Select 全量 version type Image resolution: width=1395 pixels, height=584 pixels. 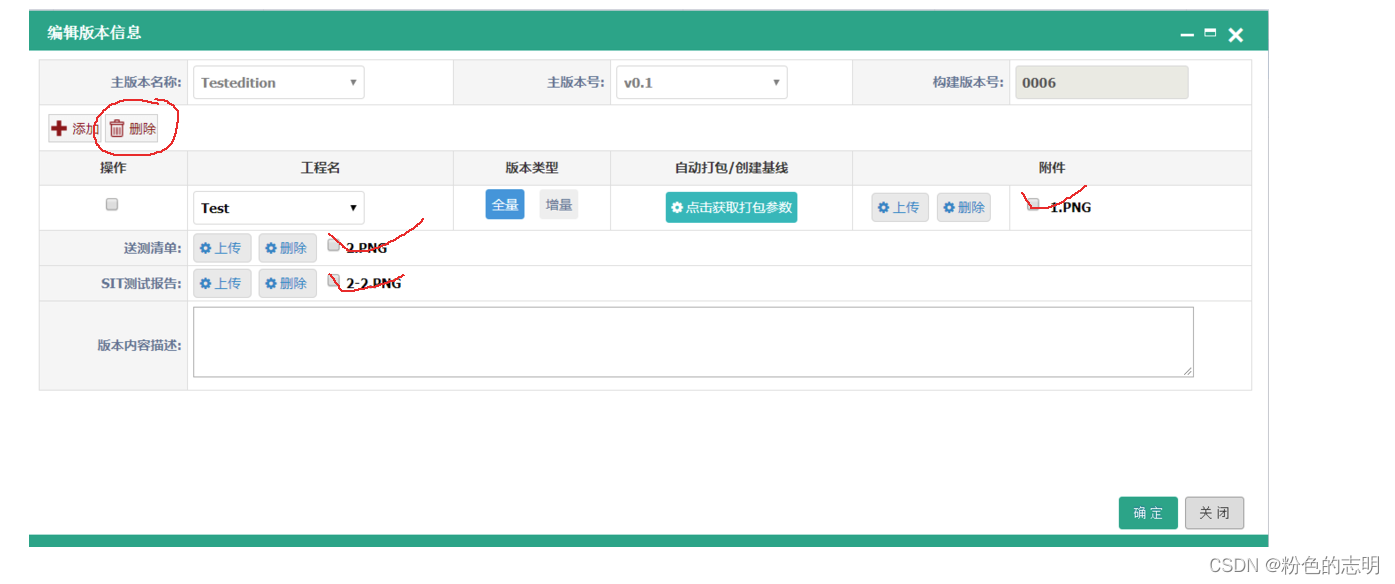tap(505, 204)
